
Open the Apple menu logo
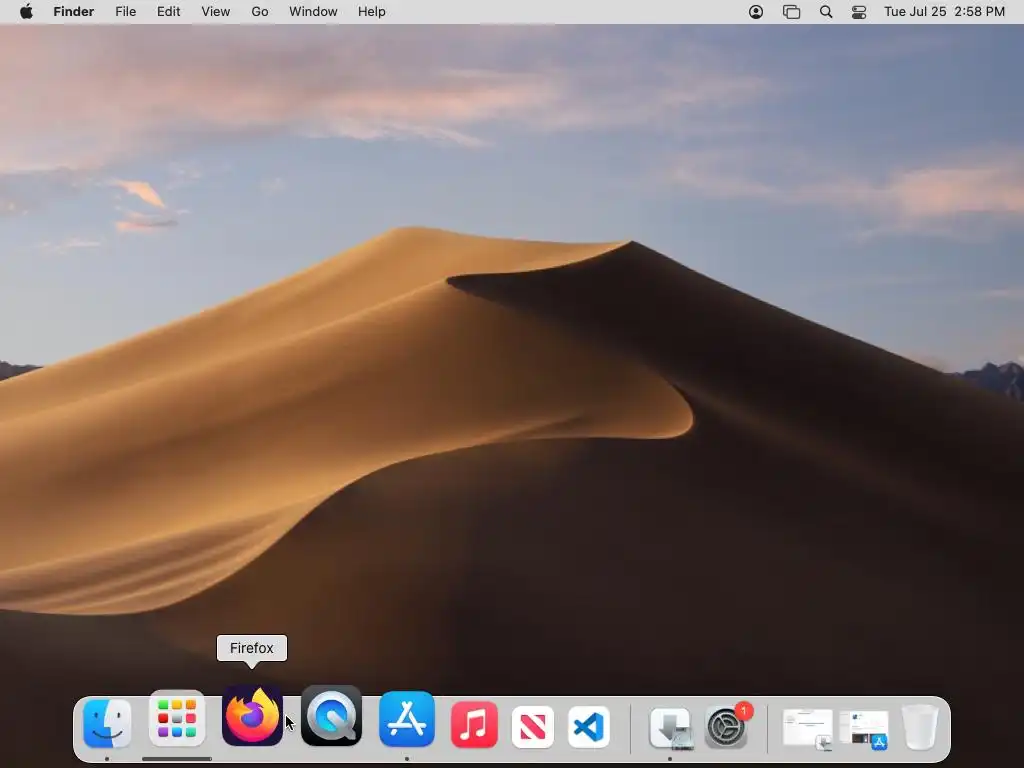(26, 12)
